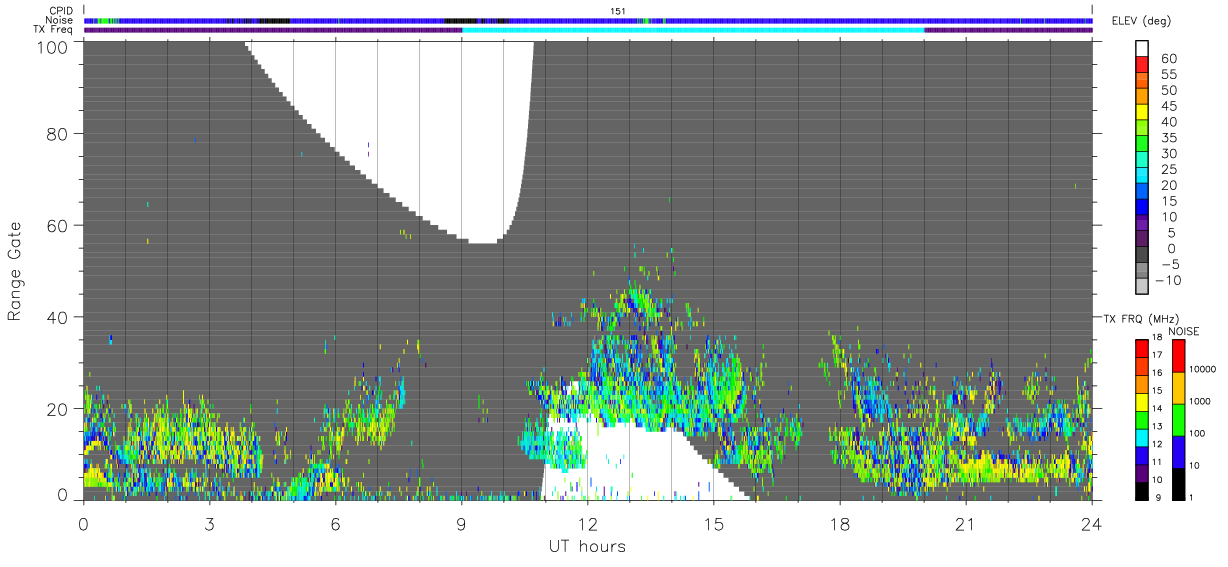Click the red segment of the ELEV color bar
This screenshot has width=1228, height=567.
(x=1144, y=66)
